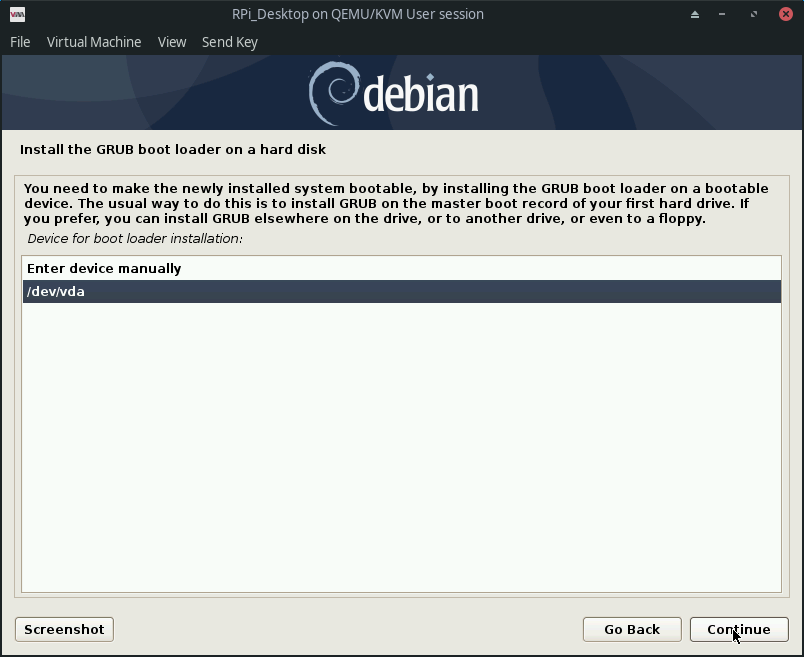
Task: Open the Virtual Machine menu
Action: click(x=94, y=42)
